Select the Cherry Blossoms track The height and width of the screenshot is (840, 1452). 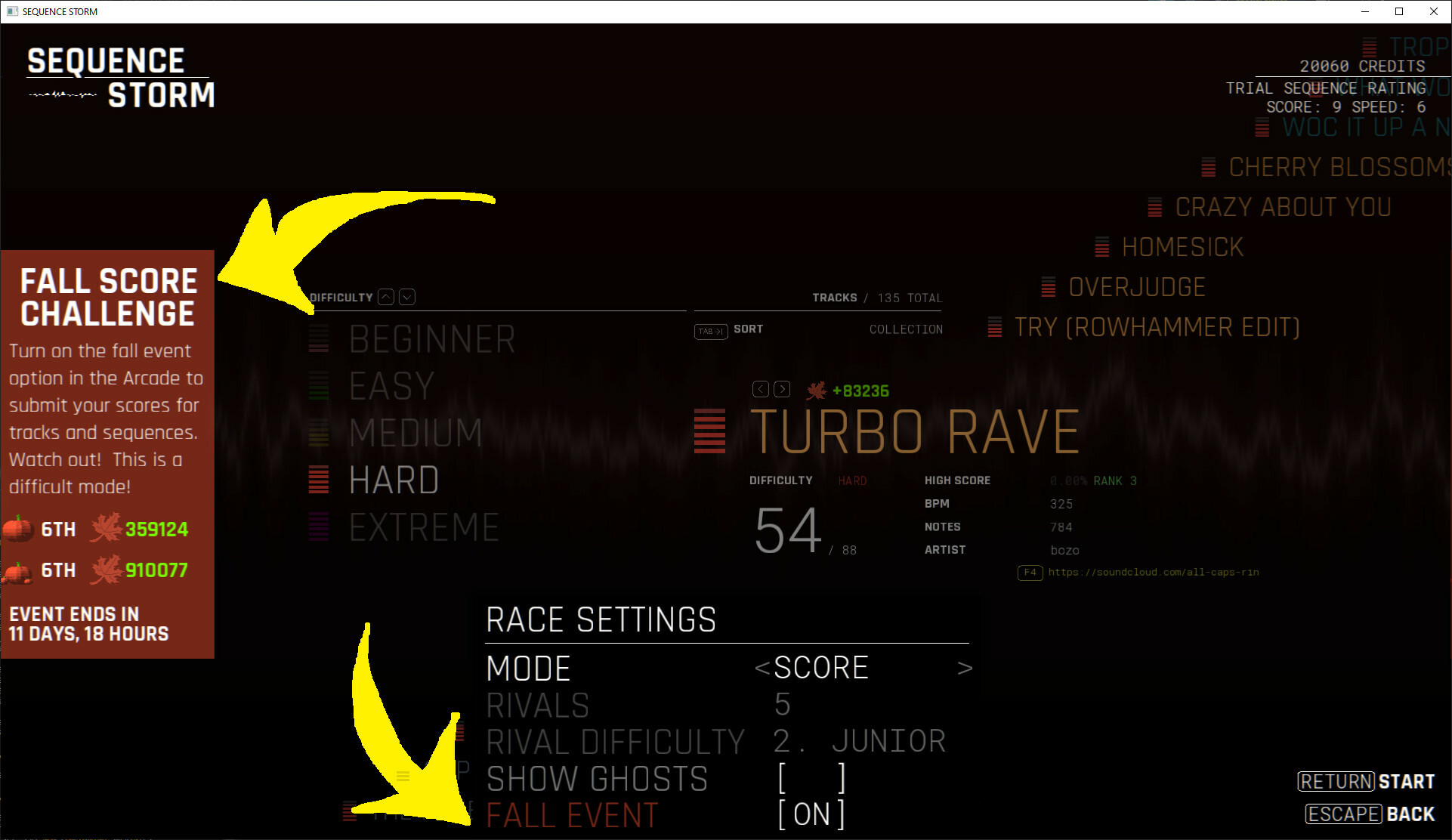1337,167
